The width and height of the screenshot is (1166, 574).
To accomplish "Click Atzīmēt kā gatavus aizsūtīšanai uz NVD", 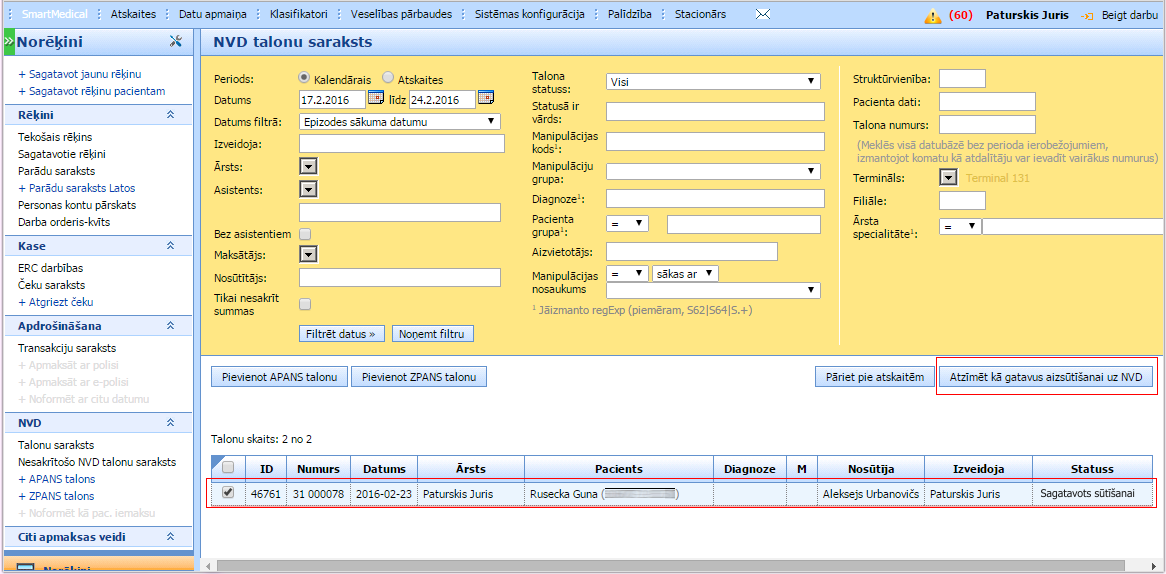I will [x=1045, y=377].
